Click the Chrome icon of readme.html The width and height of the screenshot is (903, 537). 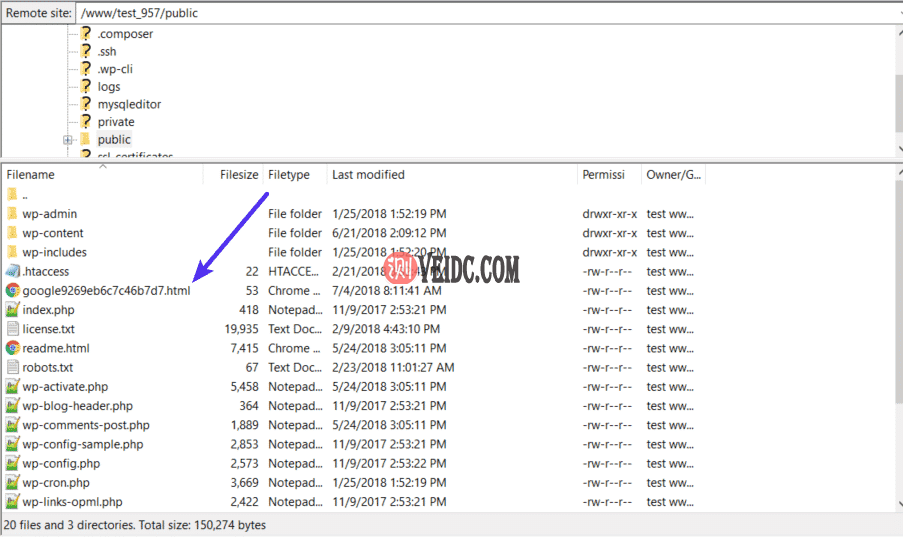pyautogui.click(x=12, y=348)
